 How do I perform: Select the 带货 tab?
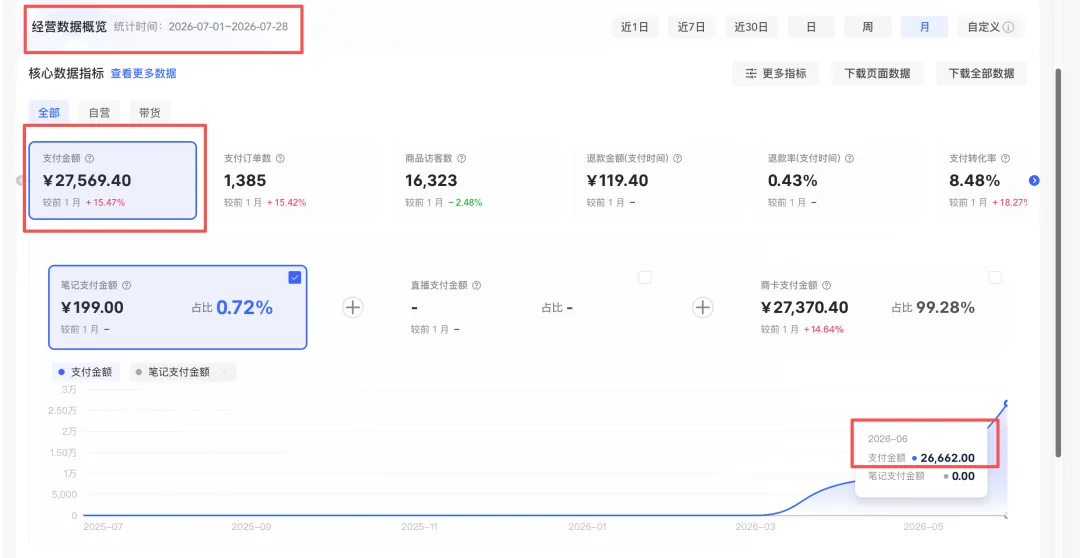coord(149,113)
